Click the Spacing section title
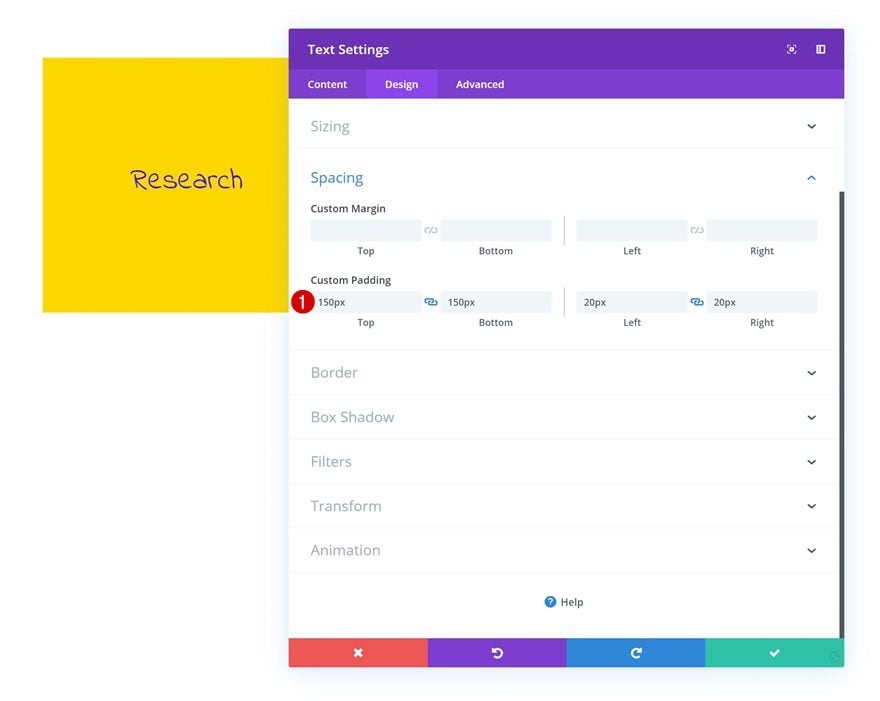Screen dimensions: 880x701 click(337, 178)
